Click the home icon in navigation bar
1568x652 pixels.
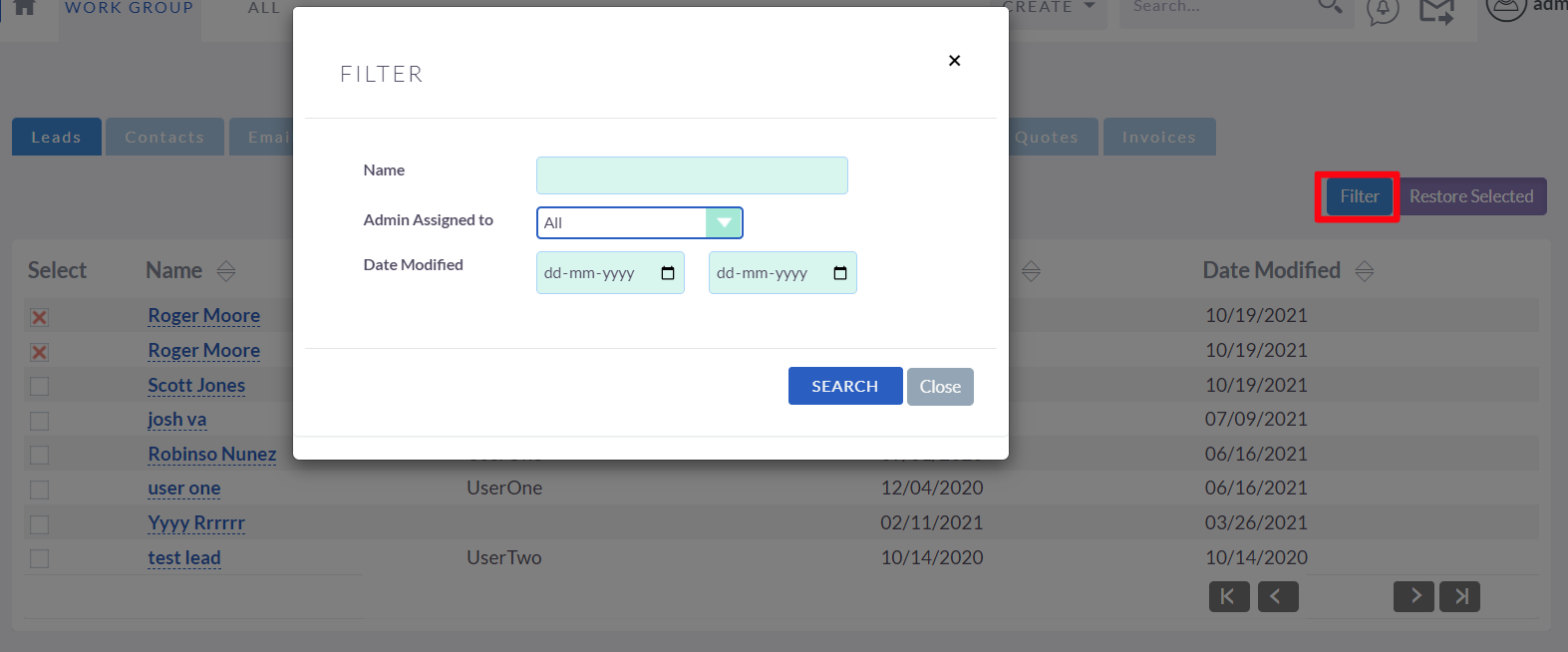click(x=24, y=8)
